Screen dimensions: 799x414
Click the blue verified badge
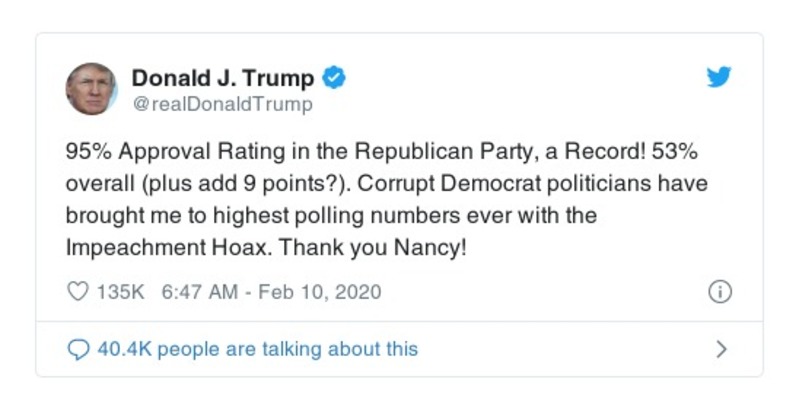coord(338,78)
